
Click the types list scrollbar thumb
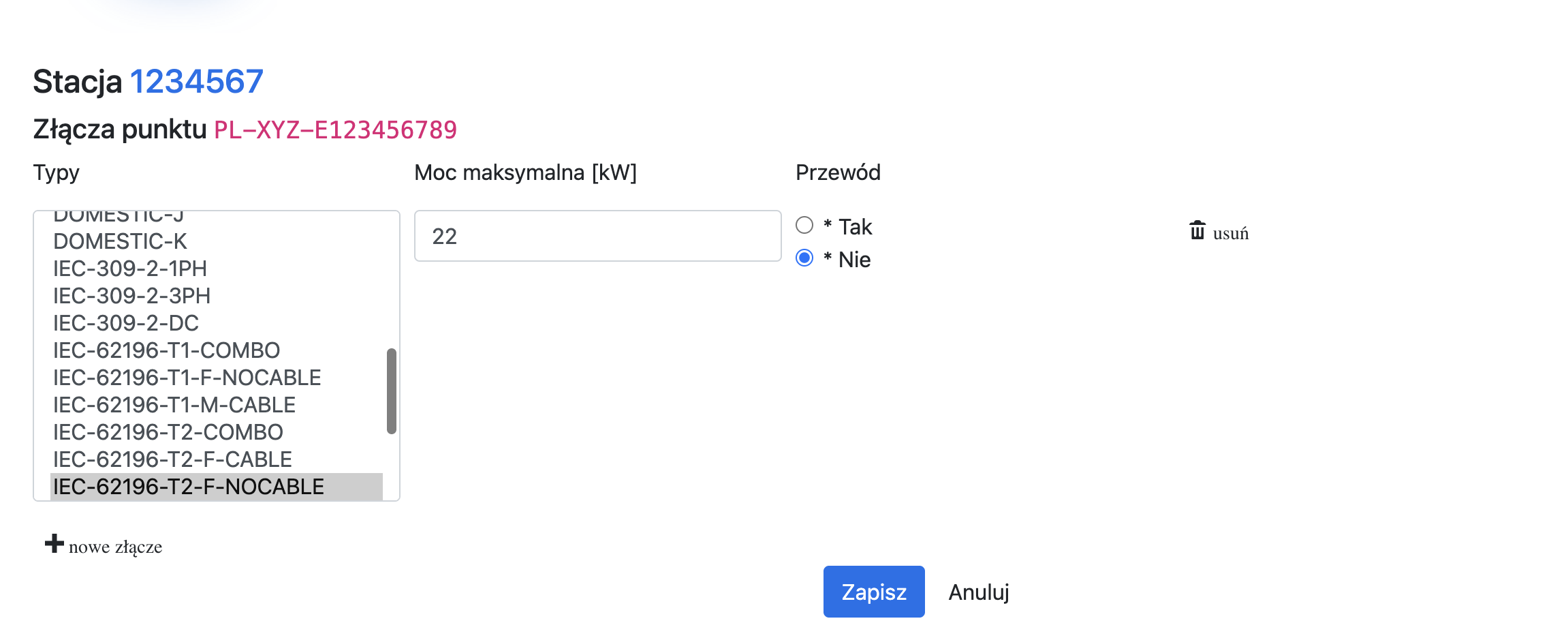tap(391, 391)
